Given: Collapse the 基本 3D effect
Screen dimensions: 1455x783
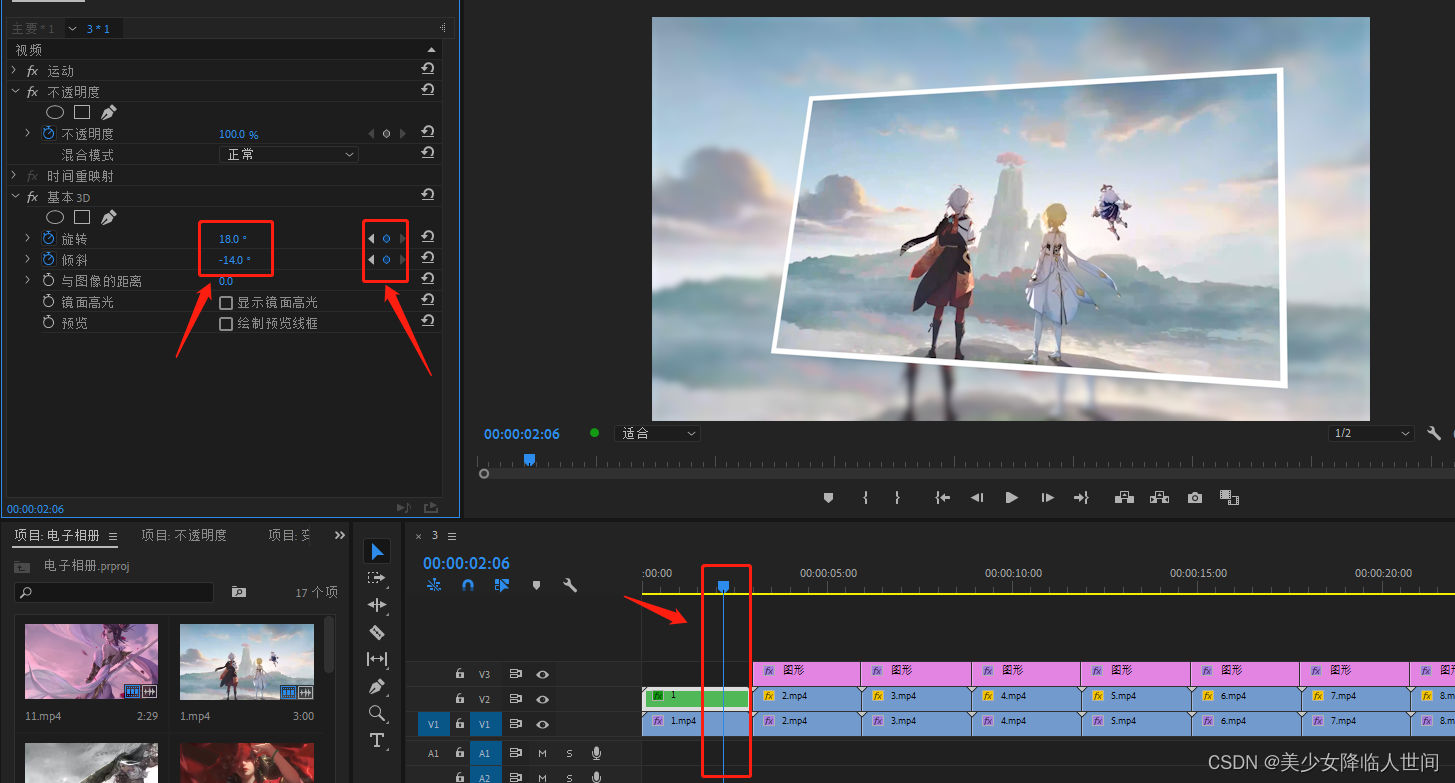Looking at the screenshot, I should click(x=14, y=196).
